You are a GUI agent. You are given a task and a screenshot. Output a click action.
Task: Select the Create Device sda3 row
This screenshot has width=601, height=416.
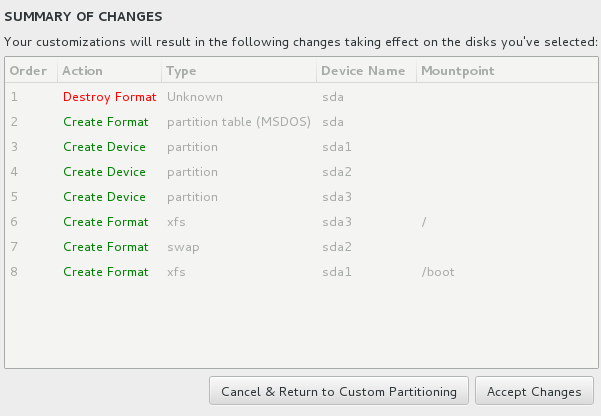pyautogui.click(x=301, y=197)
